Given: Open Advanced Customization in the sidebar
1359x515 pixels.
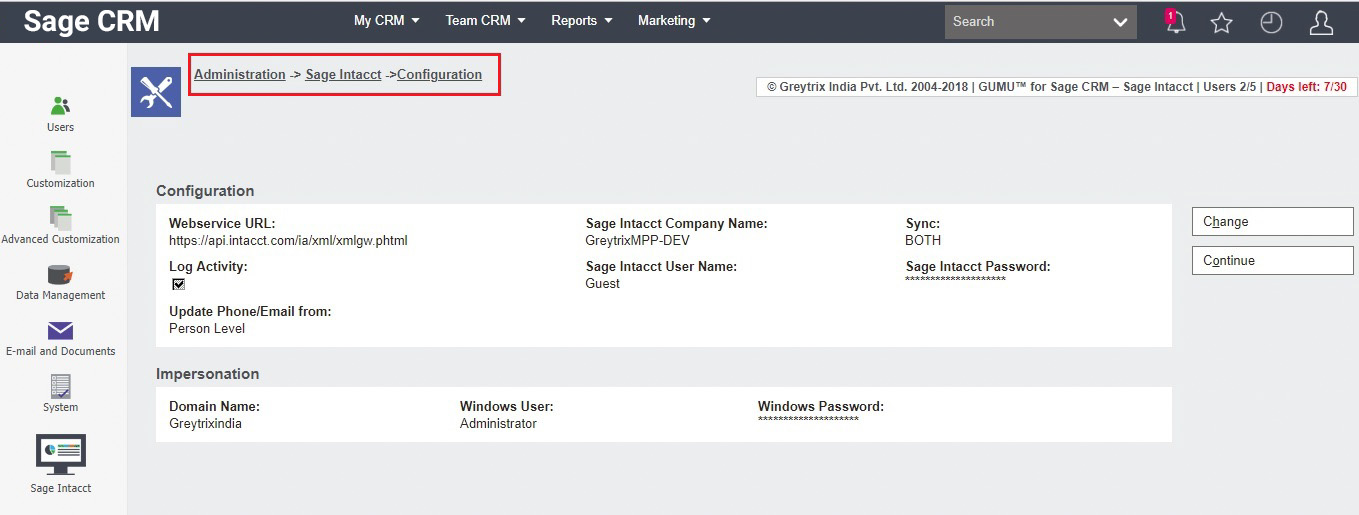Looking at the screenshot, I should [x=60, y=219].
